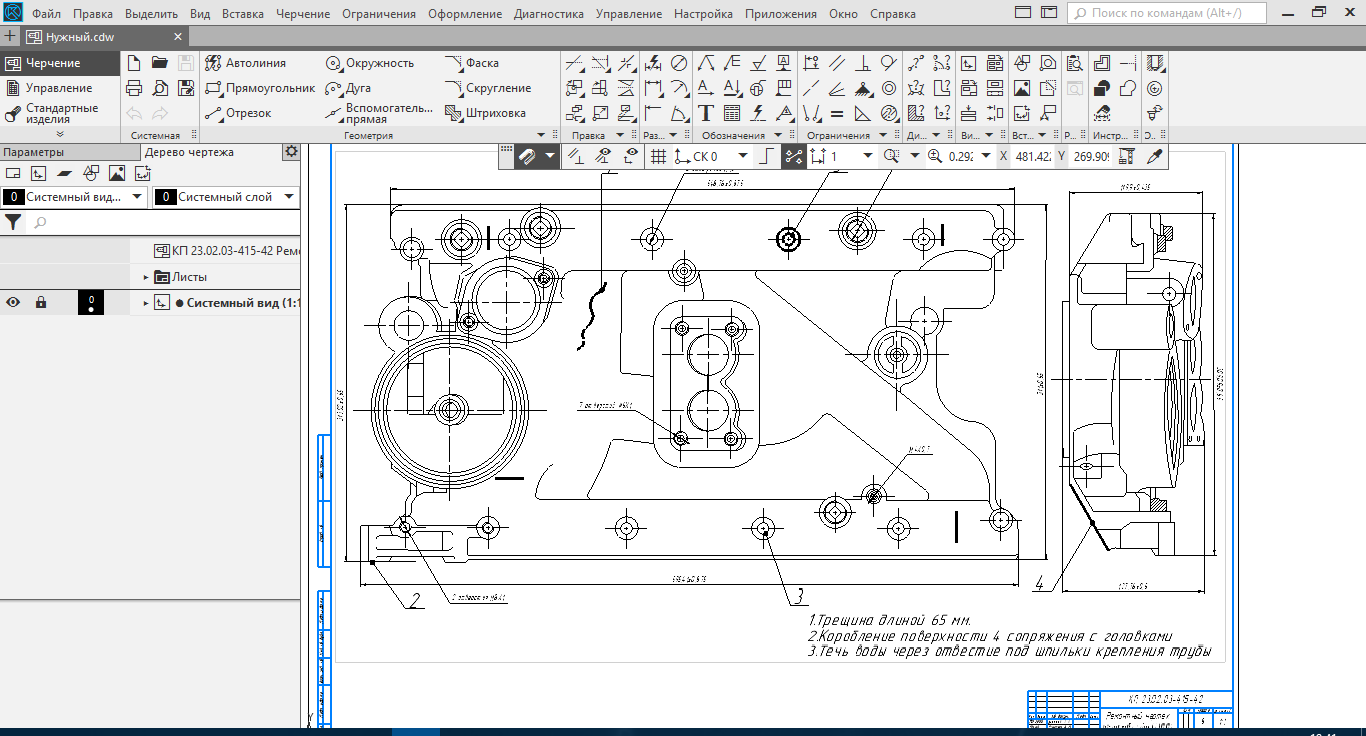This screenshot has width=1366, height=736.
Task: Click the spiral icon in right panel
Action: (1155, 88)
